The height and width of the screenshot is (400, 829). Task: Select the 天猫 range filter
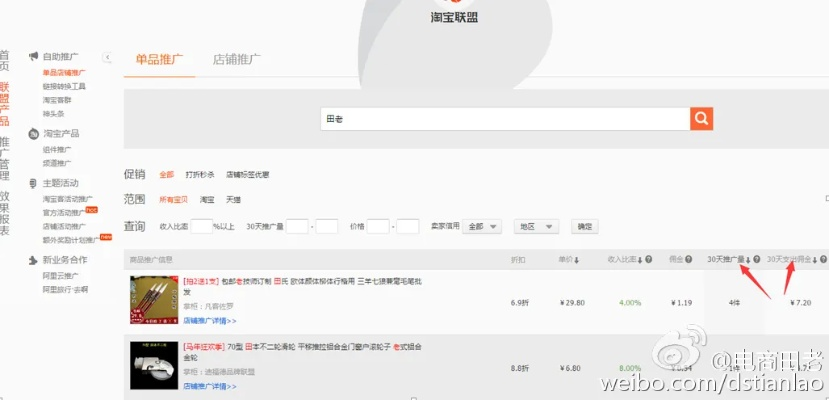[x=234, y=200]
